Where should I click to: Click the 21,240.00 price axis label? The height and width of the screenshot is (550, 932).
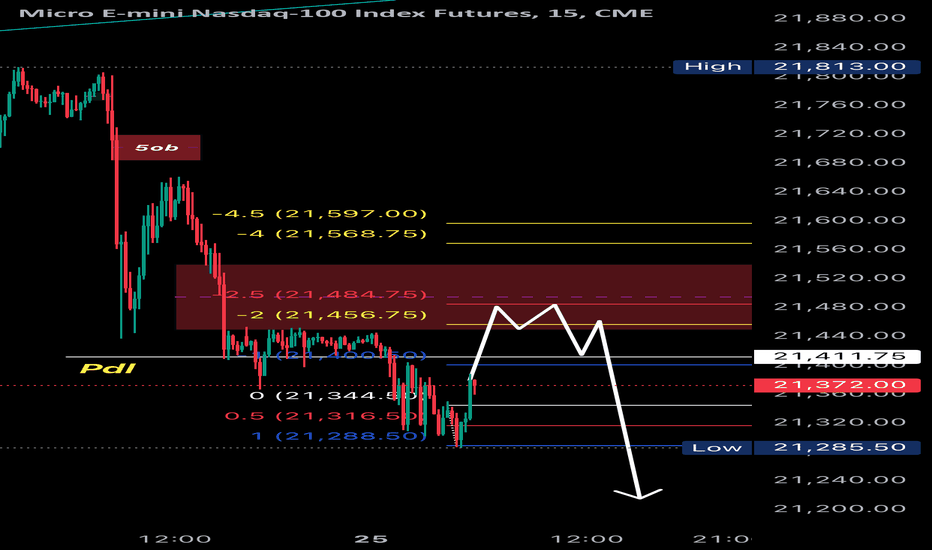pyautogui.click(x=840, y=480)
